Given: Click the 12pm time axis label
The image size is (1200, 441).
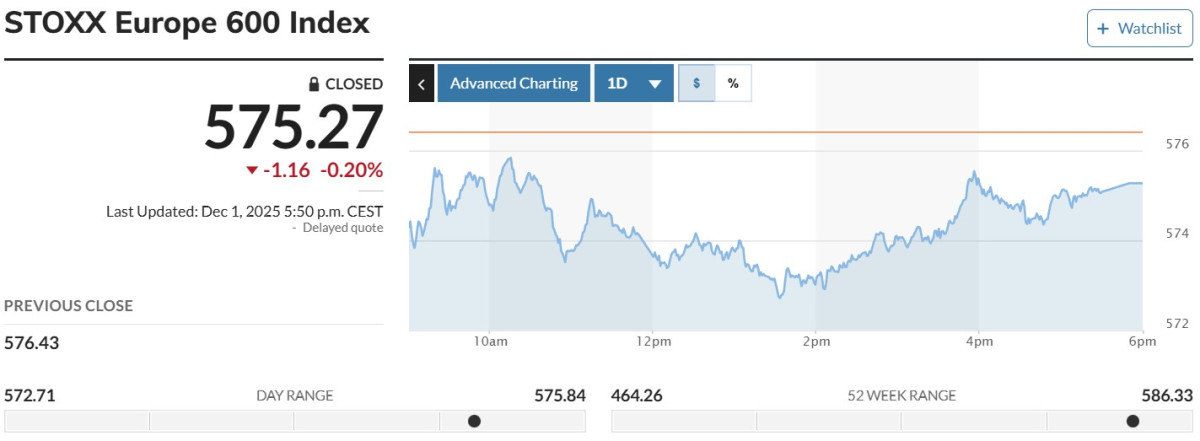Looking at the screenshot, I should point(653,342).
